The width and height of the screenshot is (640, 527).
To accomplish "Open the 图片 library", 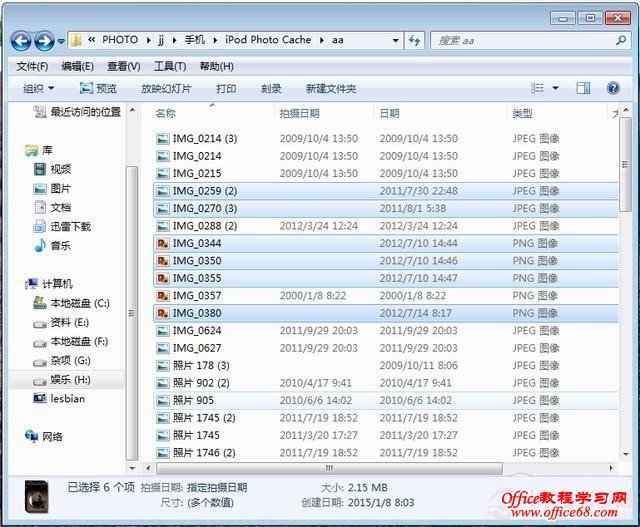I will tap(52, 189).
